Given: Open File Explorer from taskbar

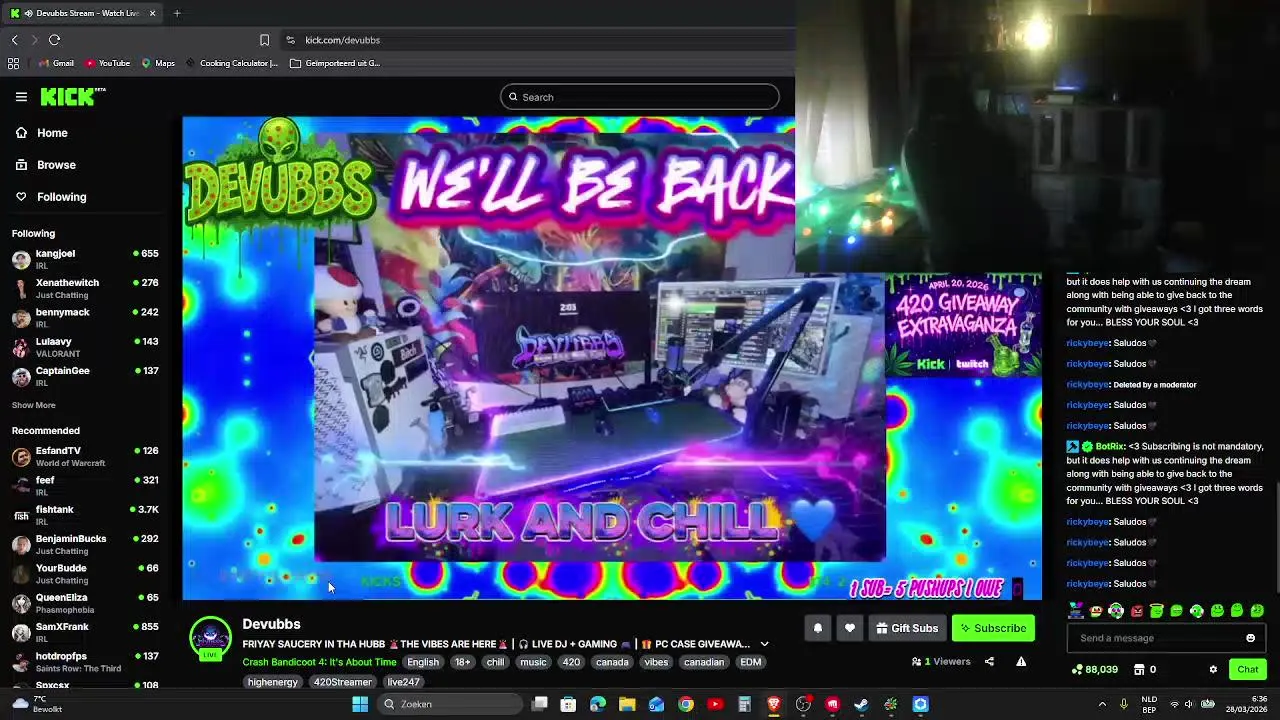Looking at the screenshot, I should [627, 704].
